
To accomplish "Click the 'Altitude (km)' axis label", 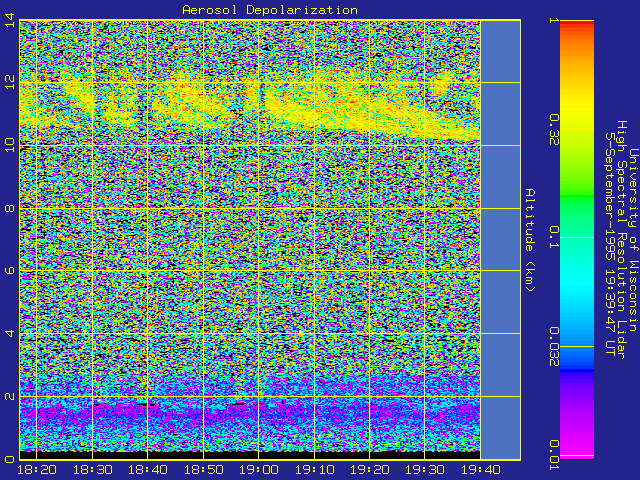I will (x=529, y=240).
